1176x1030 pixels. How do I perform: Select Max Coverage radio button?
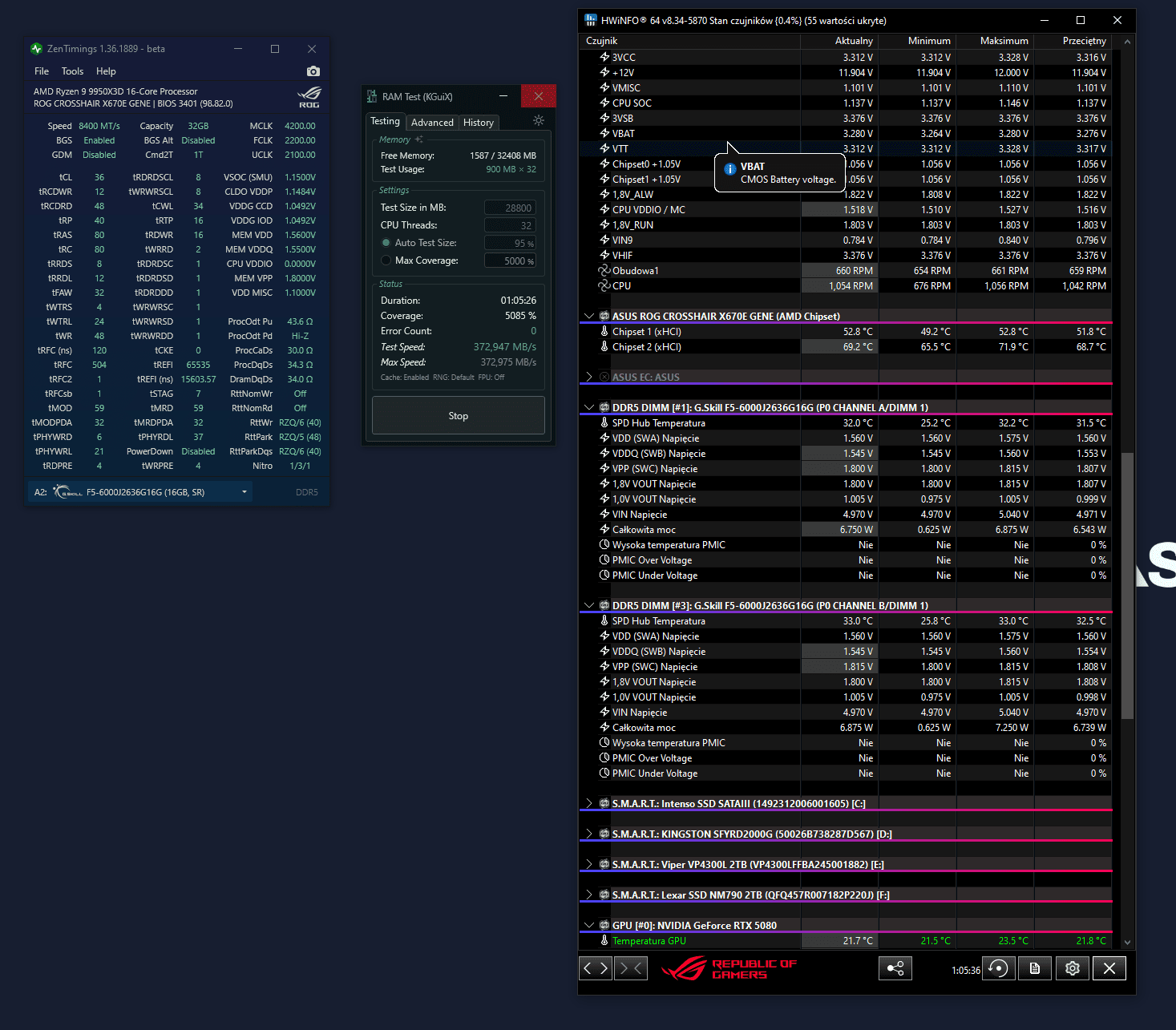point(386,261)
